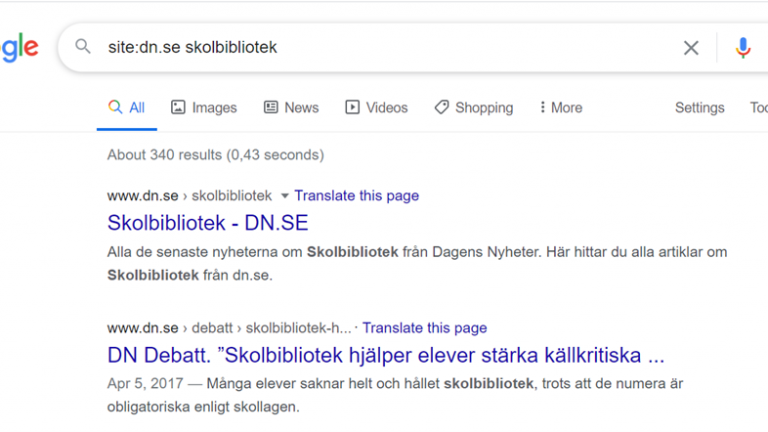Screen dimensions: 768x432
Task: Translate the DN Debatt result page
Action: (425, 328)
